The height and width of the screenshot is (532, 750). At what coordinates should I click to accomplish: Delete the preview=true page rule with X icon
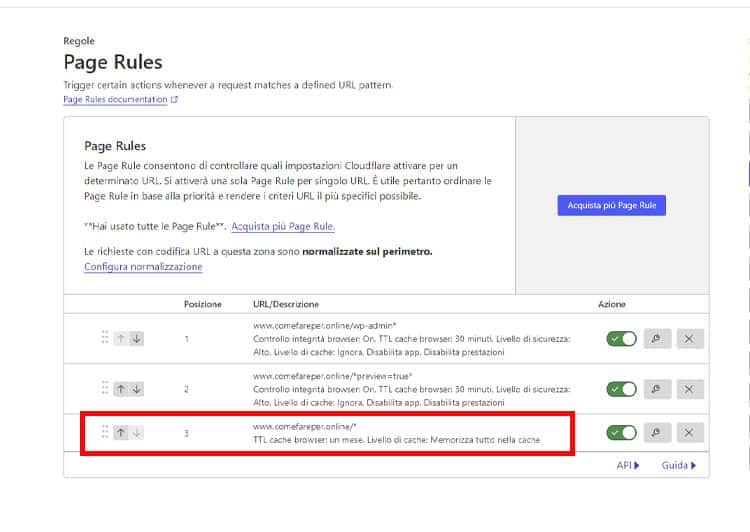689,388
